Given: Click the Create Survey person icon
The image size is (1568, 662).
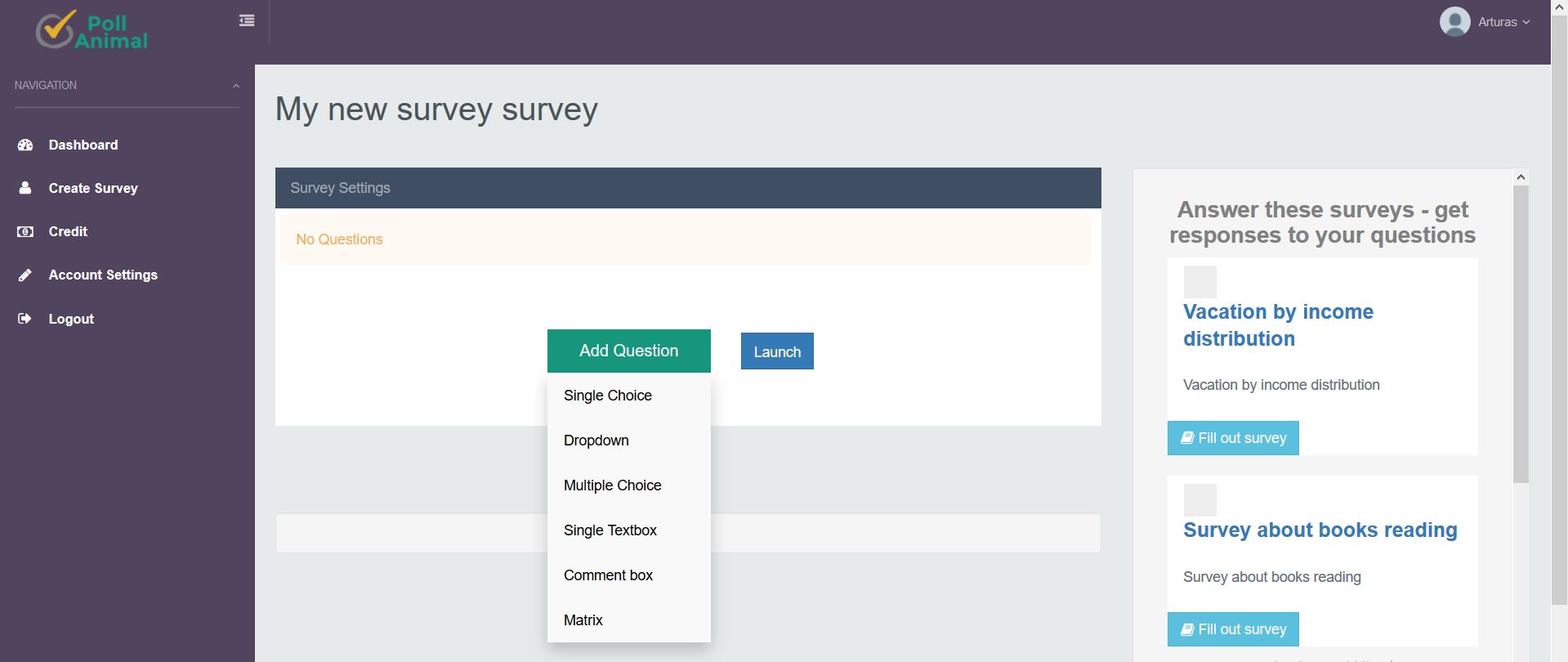Looking at the screenshot, I should 25,188.
